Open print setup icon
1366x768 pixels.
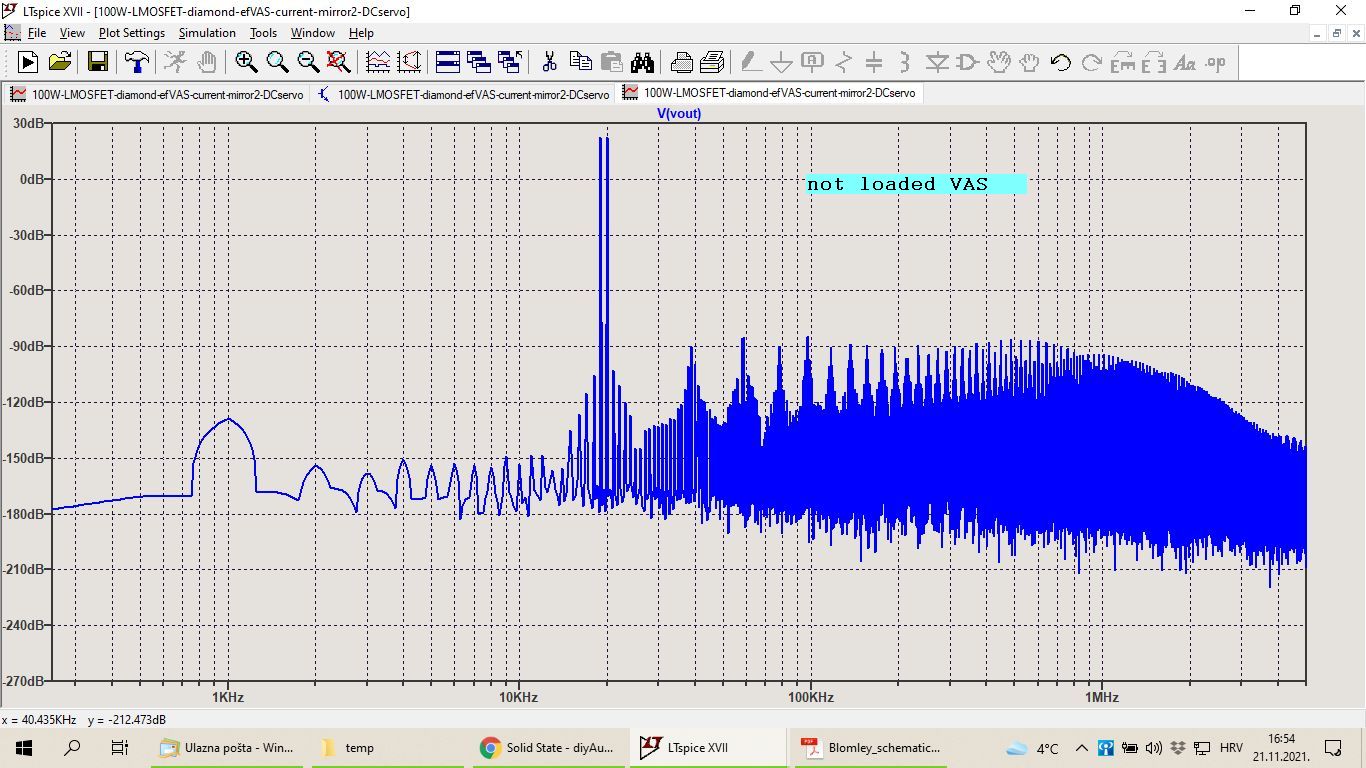pyautogui.click(x=712, y=62)
